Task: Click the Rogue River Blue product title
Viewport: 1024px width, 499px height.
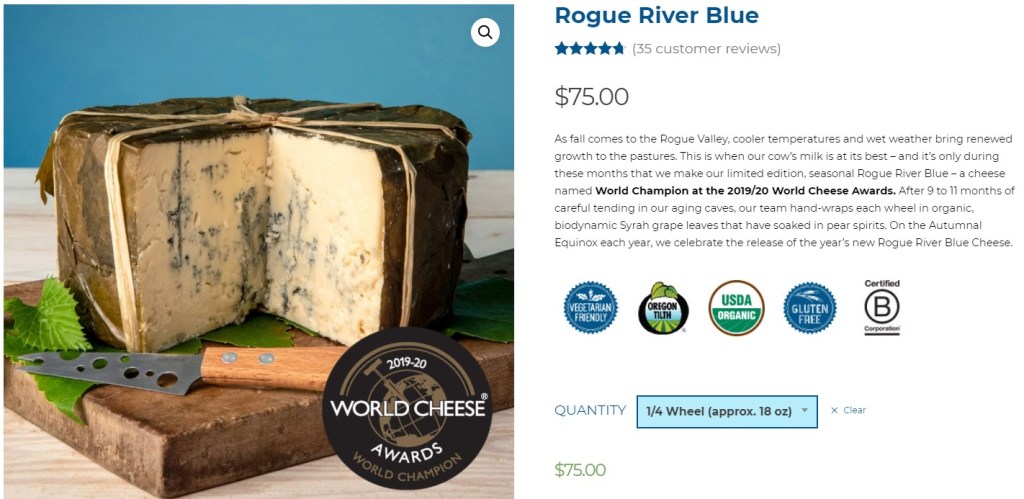Action: [x=656, y=16]
